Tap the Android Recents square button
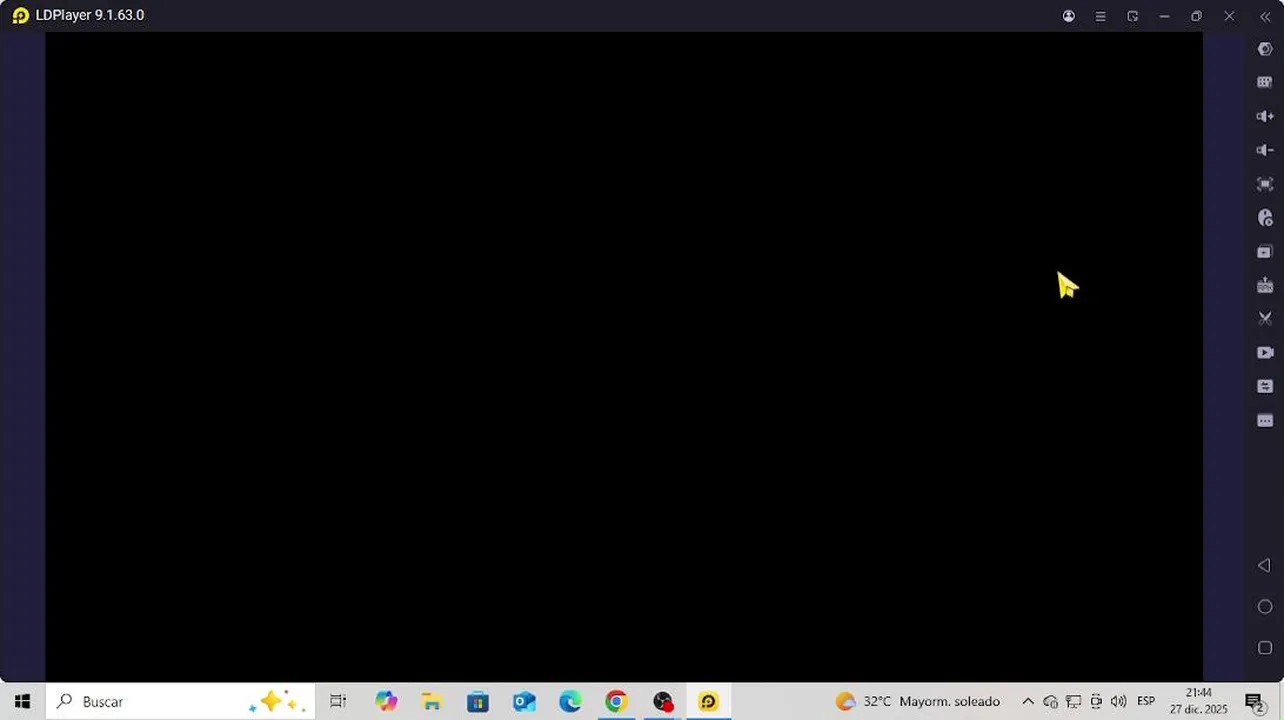 pos(1265,648)
